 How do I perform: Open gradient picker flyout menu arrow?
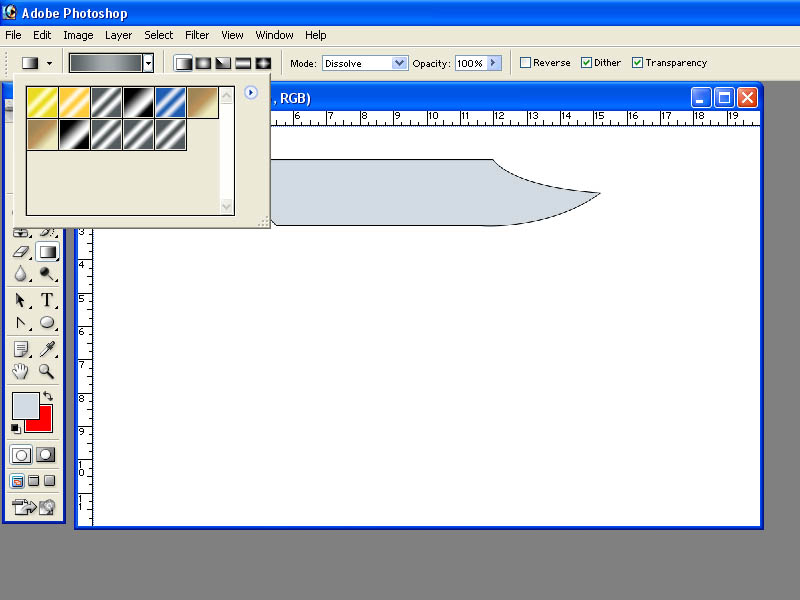[x=251, y=92]
